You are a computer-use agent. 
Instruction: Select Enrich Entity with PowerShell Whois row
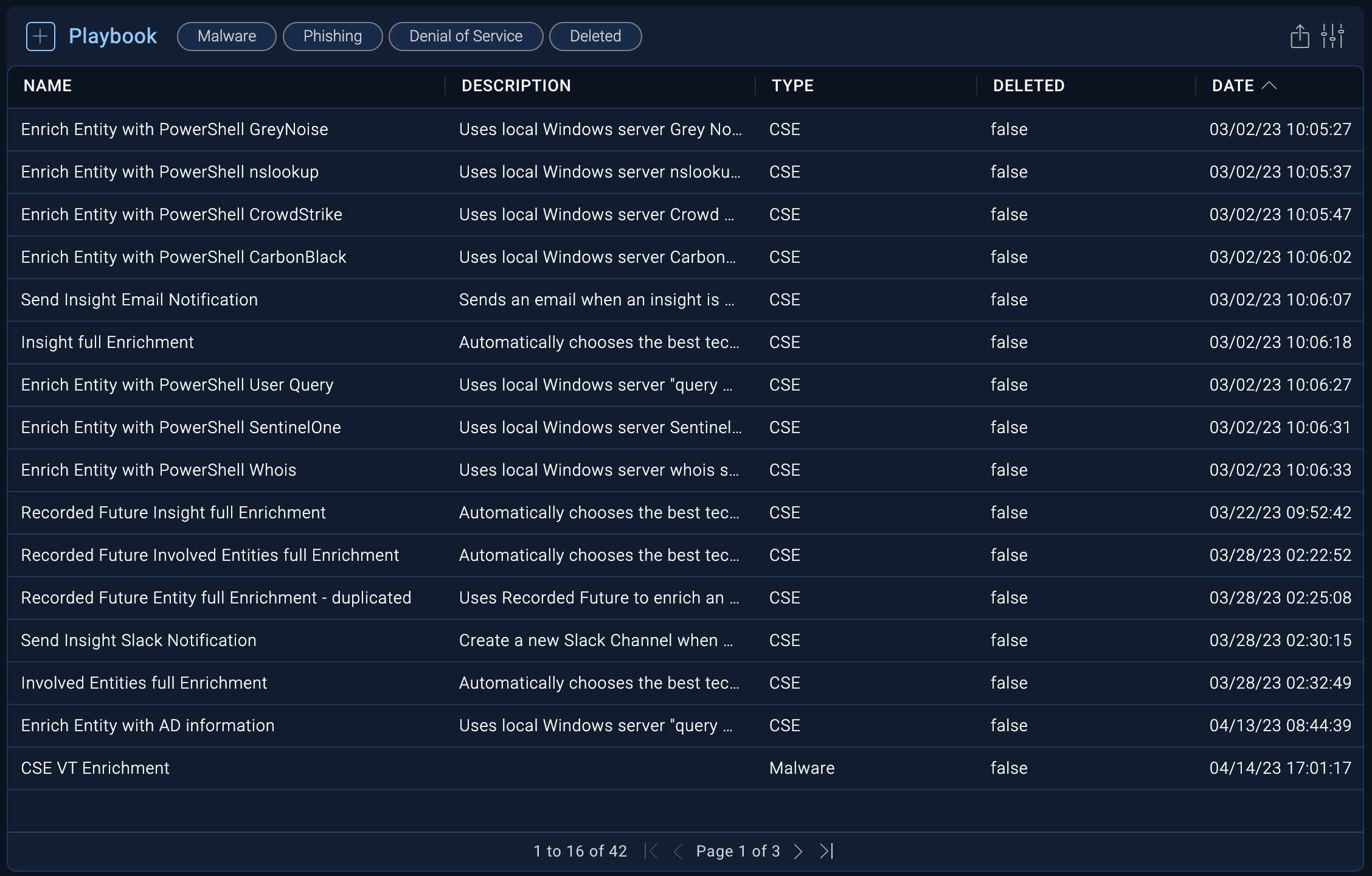(x=159, y=470)
